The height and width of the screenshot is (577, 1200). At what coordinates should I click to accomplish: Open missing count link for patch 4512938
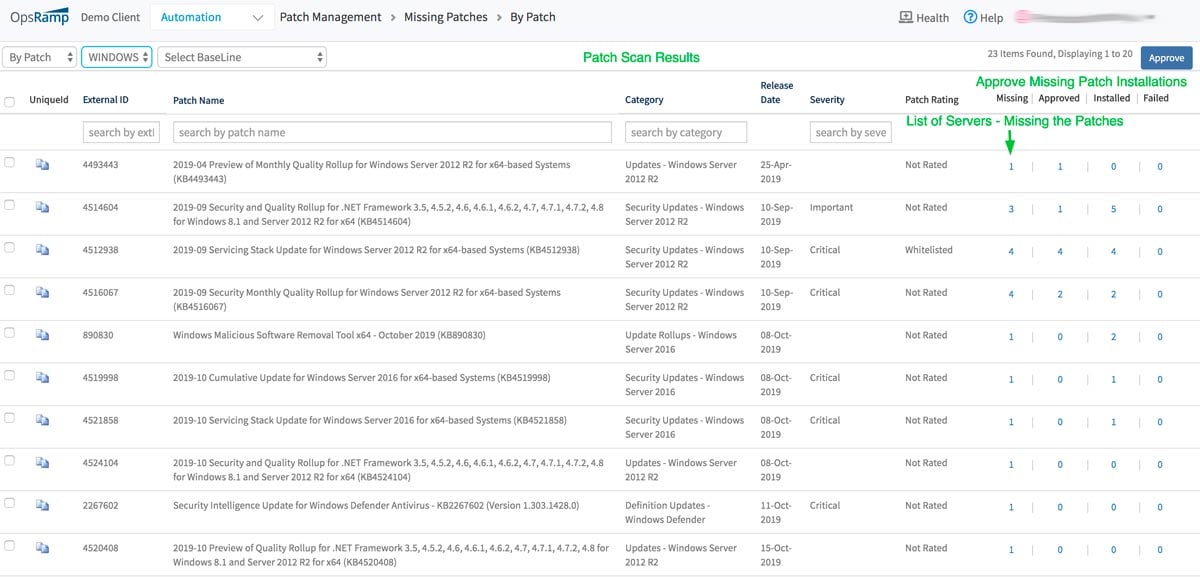point(1011,251)
